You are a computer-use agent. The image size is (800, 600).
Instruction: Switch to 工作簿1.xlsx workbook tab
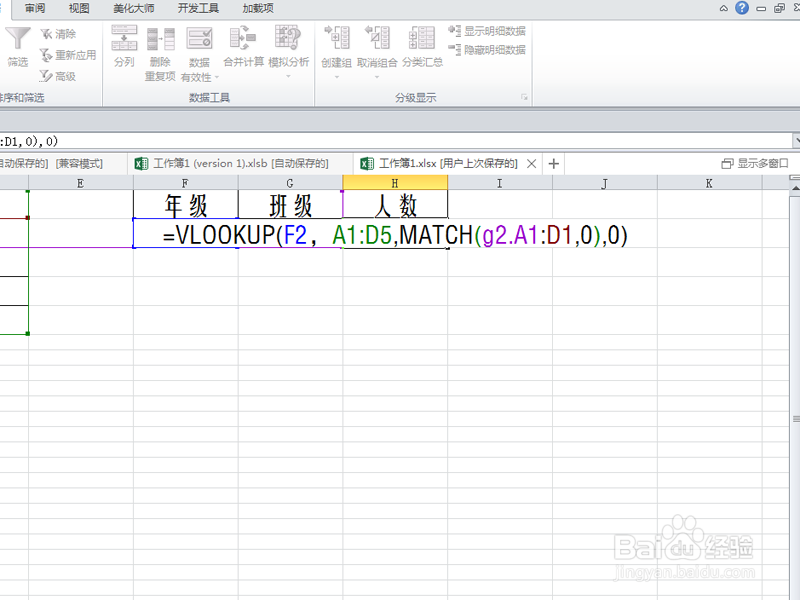[448, 163]
